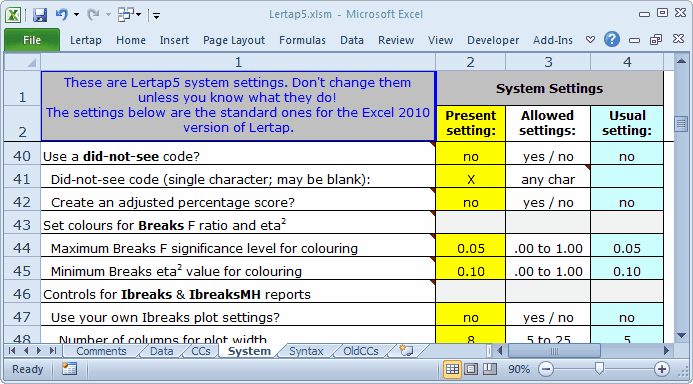This screenshot has width=693, height=384.
Task: Click the Excel application icon
Action: [13, 15]
